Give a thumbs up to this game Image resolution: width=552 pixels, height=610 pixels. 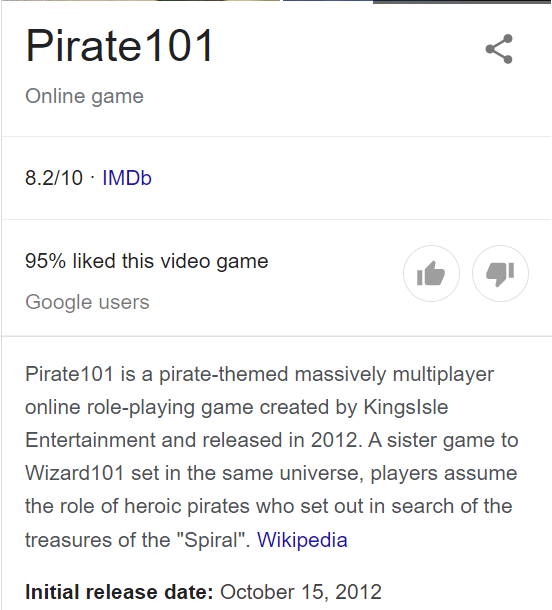431,273
